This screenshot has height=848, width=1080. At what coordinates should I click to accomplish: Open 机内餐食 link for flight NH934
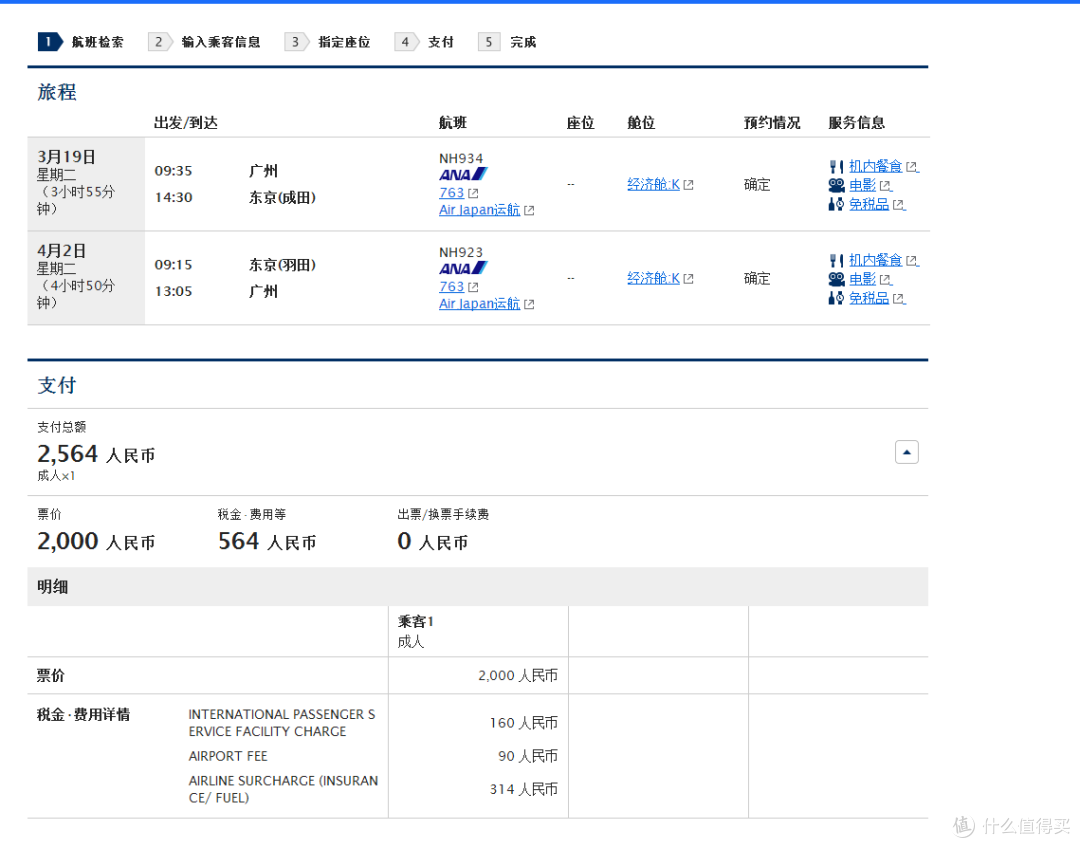875,167
